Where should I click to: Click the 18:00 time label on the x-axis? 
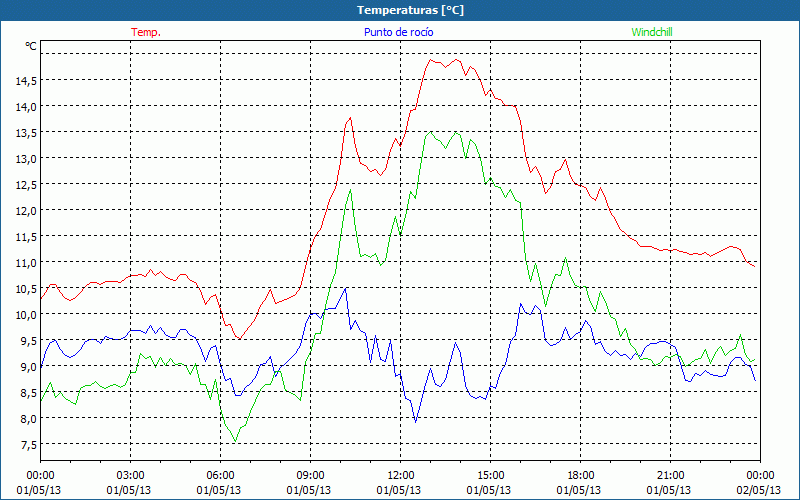click(581, 476)
